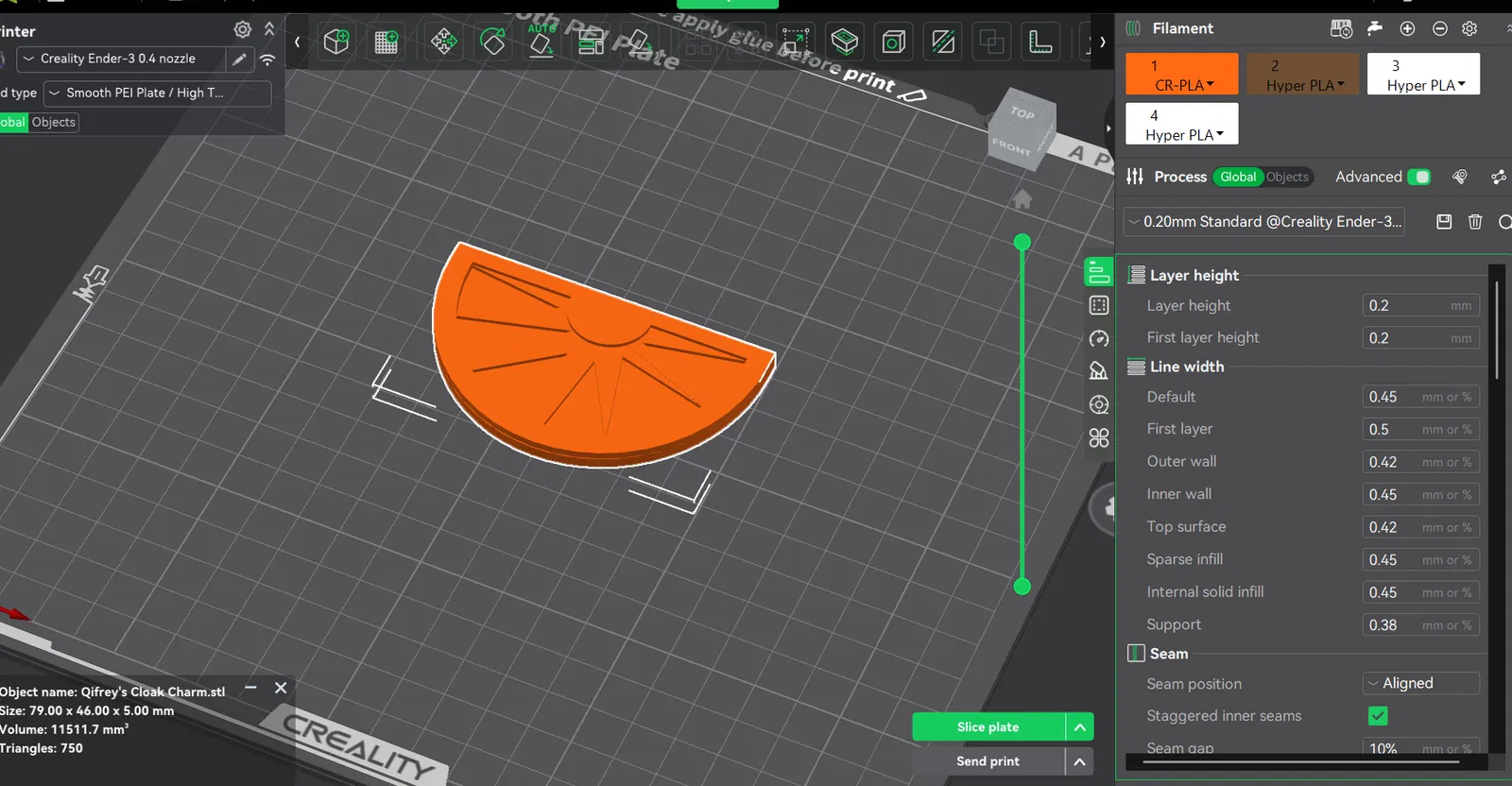Click the L-shaped measure tool icon

(x=1040, y=42)
